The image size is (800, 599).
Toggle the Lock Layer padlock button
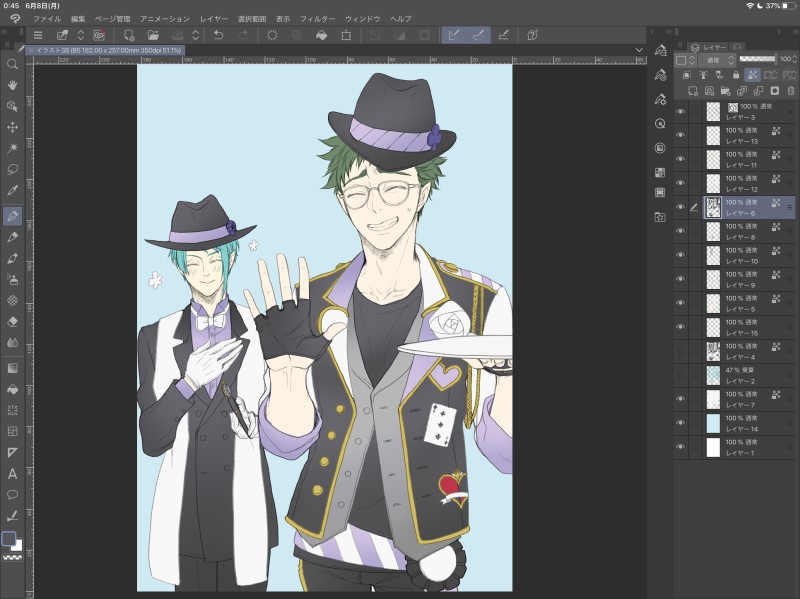point(736,75)
